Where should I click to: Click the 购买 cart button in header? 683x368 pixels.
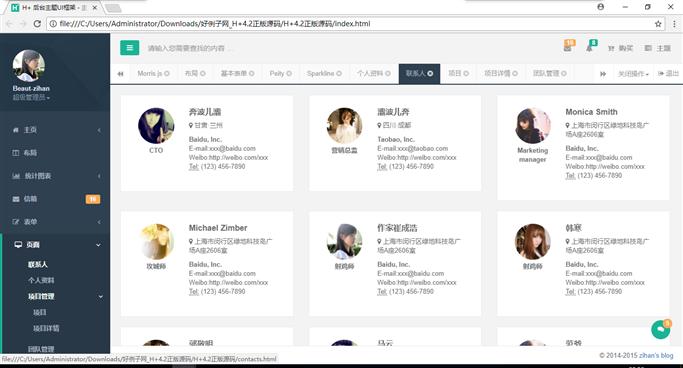(621, 48)
